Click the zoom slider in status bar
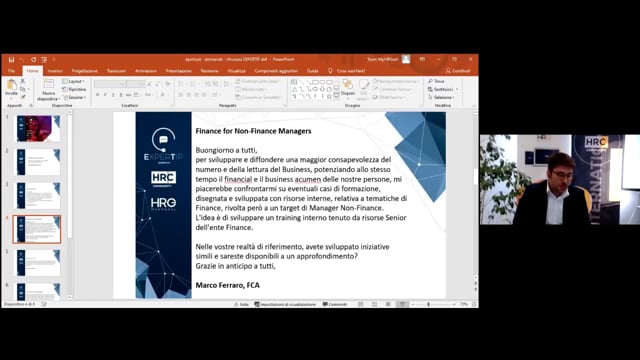This screenshot has height=360, width=640. 433,304
